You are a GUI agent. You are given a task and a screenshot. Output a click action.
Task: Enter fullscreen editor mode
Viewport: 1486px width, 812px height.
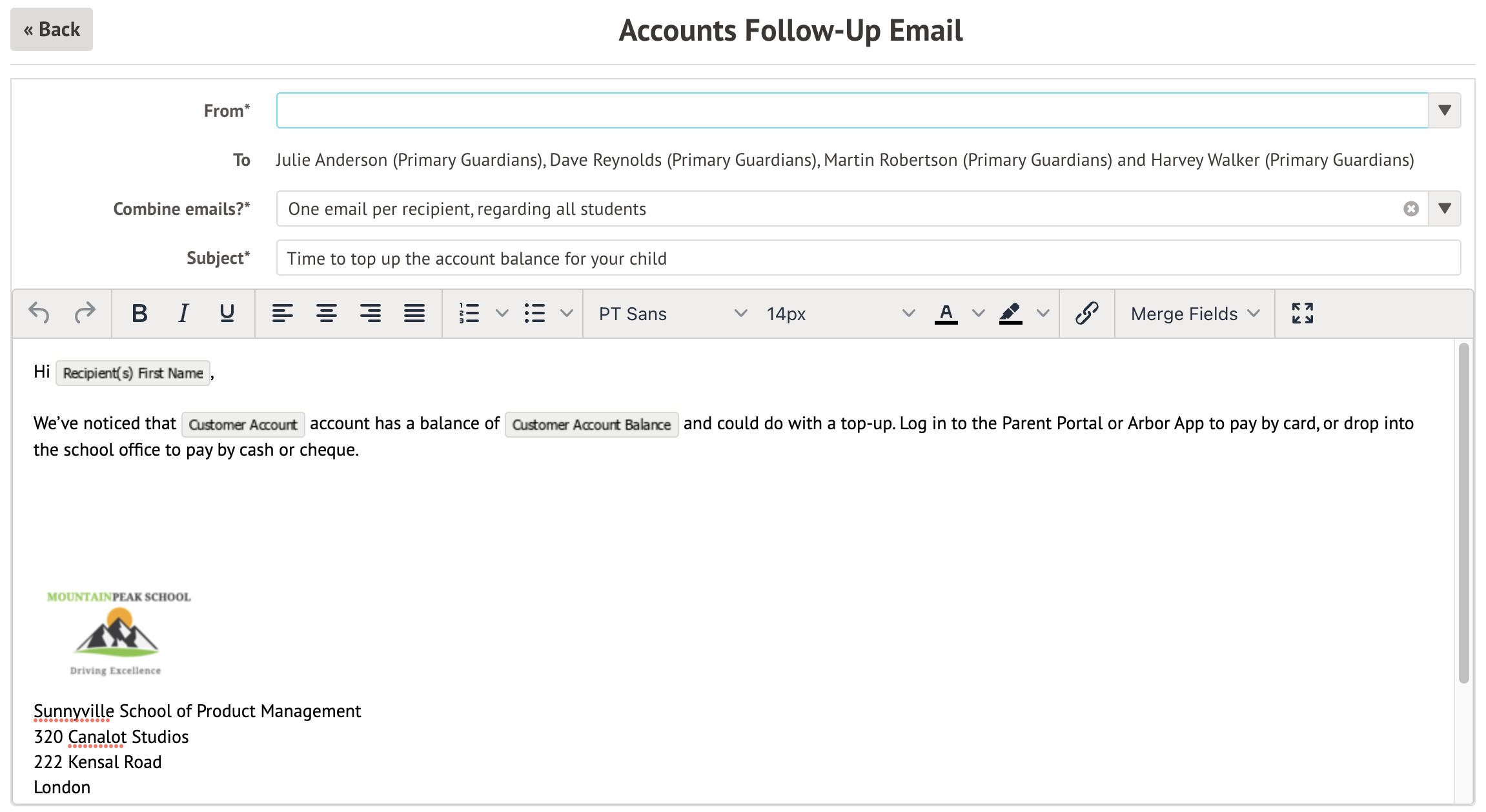[x=1302, y=313]
